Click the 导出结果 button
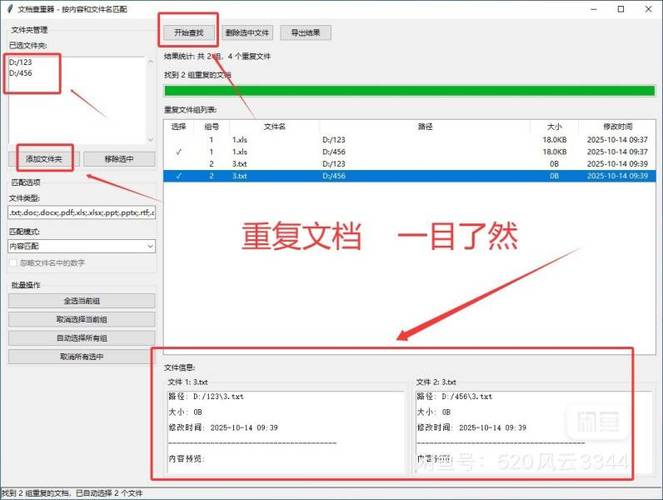The image size is (663, 500). (305, 33)
